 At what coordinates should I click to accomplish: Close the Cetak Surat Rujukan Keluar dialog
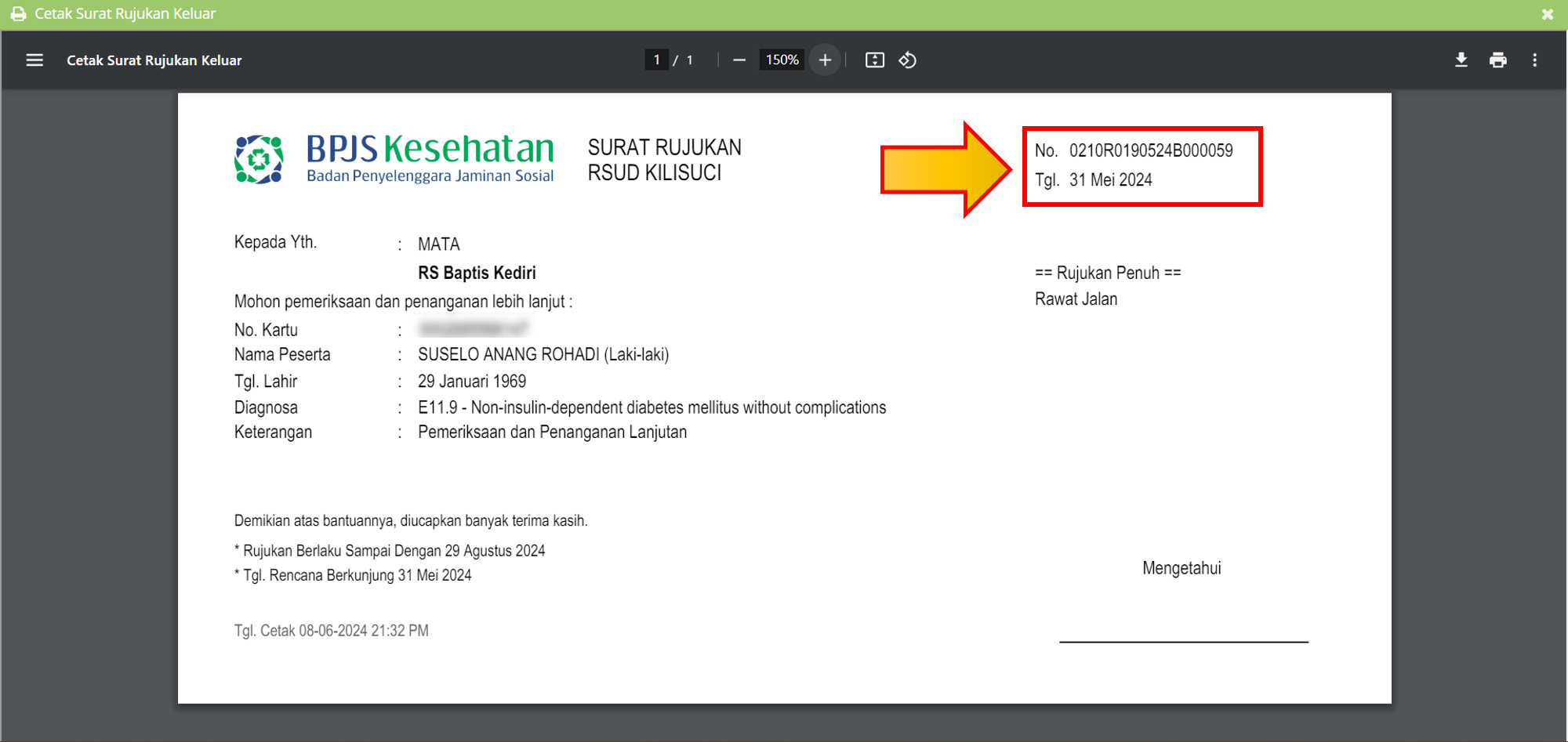tap(1548, 14)
